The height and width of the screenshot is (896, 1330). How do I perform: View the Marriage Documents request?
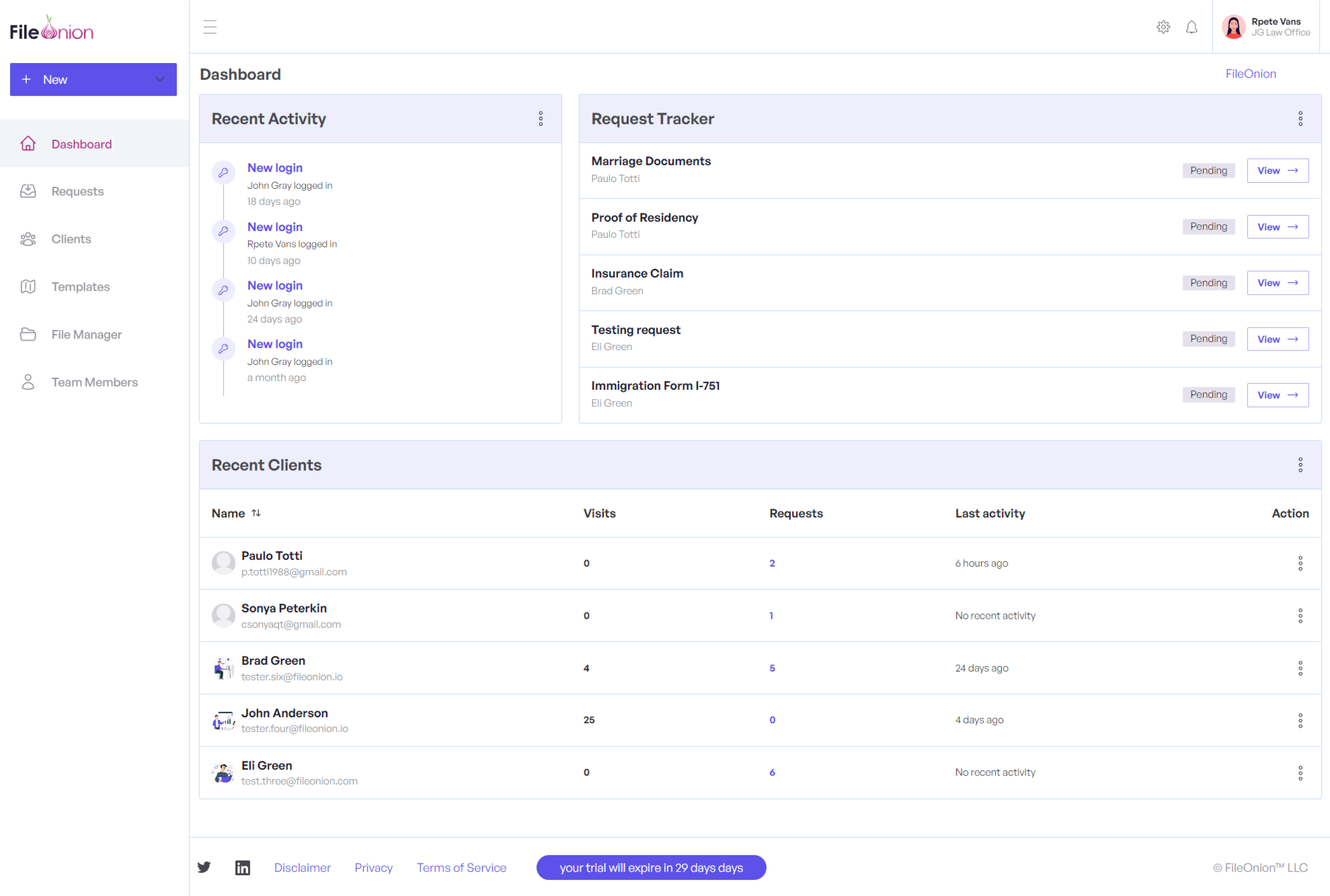pyautogui.click(x=1277, y=170)
